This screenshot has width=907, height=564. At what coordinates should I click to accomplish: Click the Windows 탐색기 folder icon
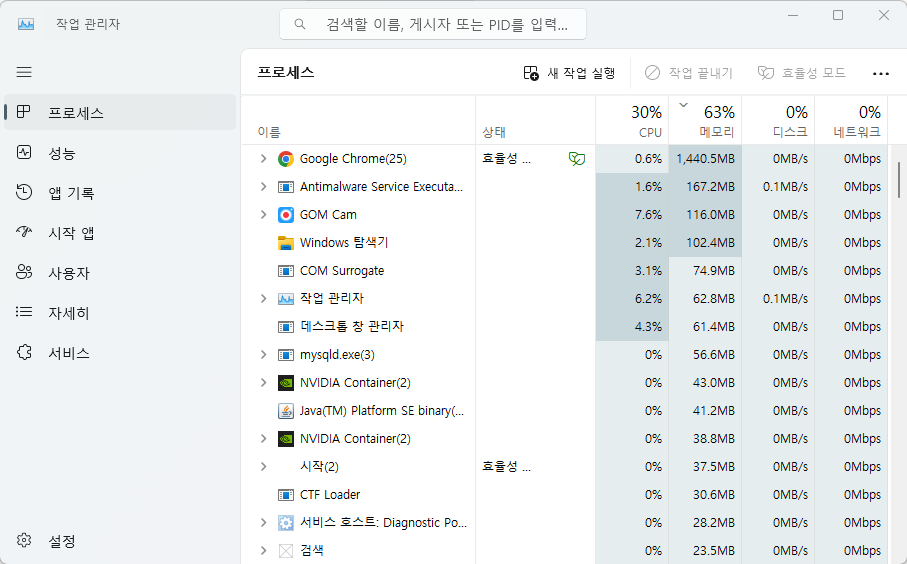[x=286, y=243]
